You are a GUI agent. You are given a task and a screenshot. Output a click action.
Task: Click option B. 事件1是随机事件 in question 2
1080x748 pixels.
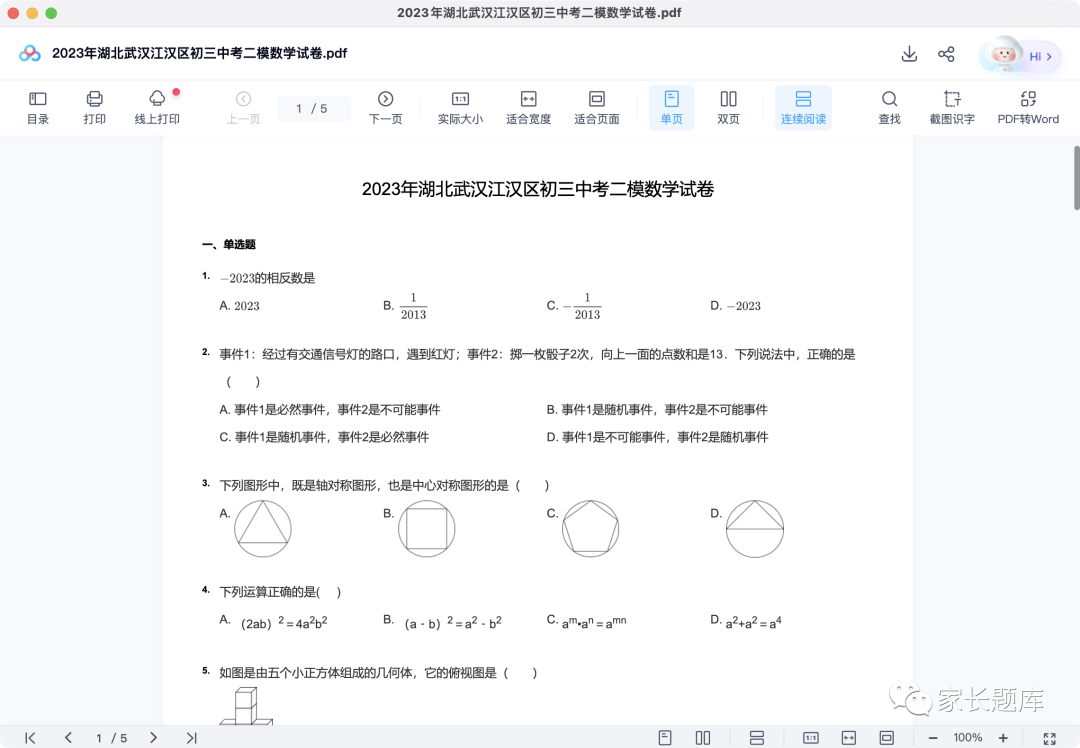coord(656,410)
